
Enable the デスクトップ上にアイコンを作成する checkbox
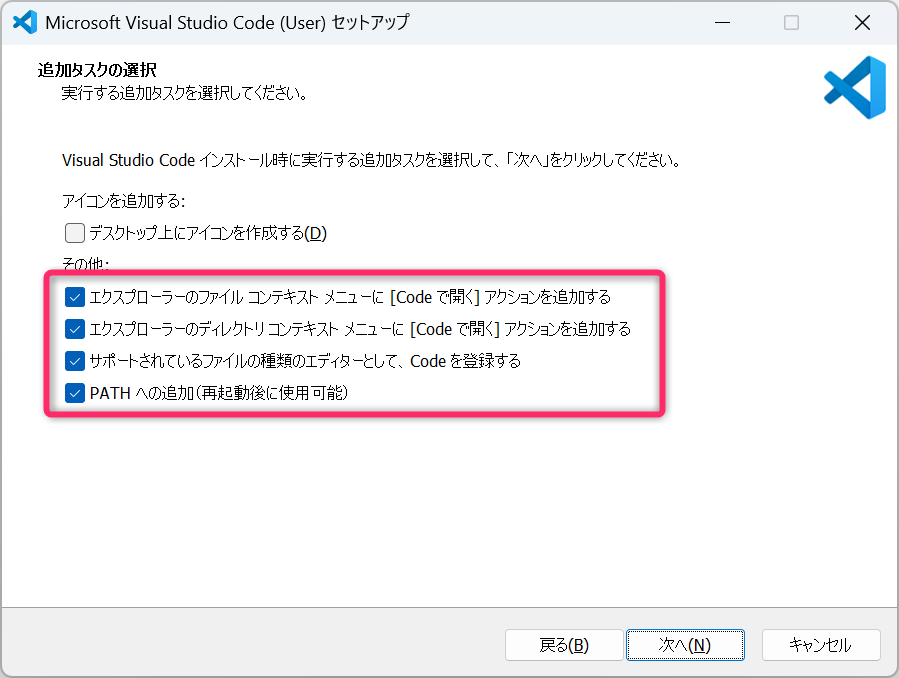(75, 234)
